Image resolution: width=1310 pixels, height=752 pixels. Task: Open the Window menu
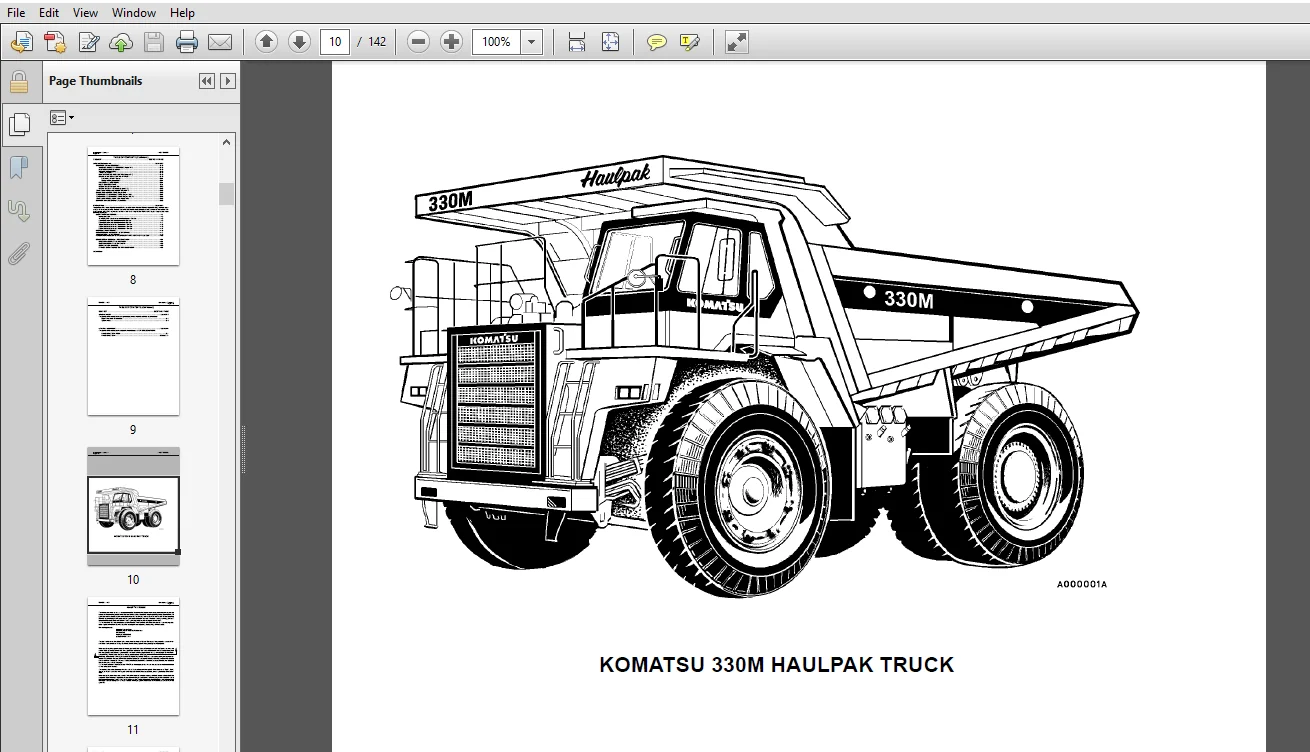tap(134, 13)
